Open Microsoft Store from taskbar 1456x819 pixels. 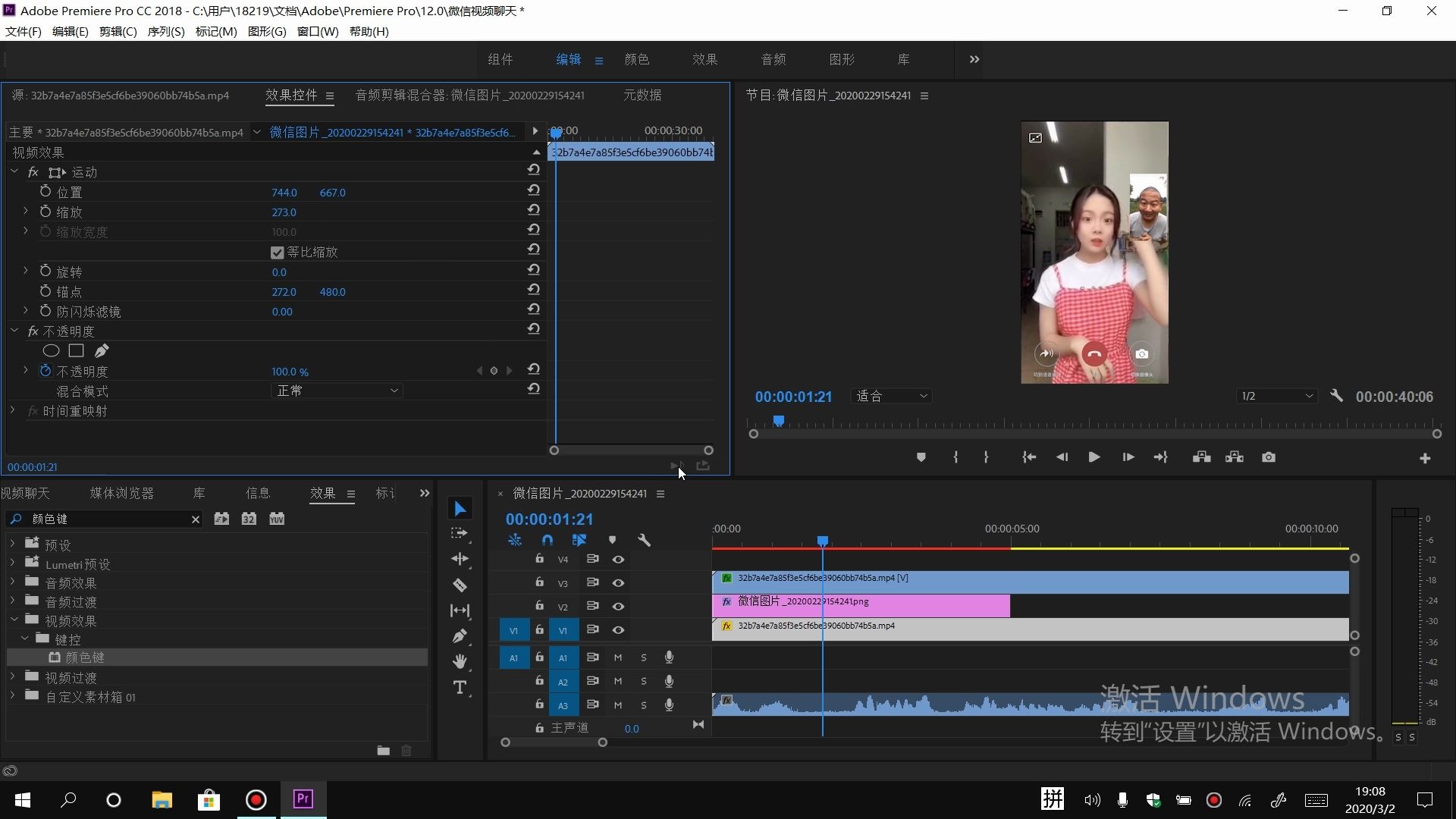[209, 800]
